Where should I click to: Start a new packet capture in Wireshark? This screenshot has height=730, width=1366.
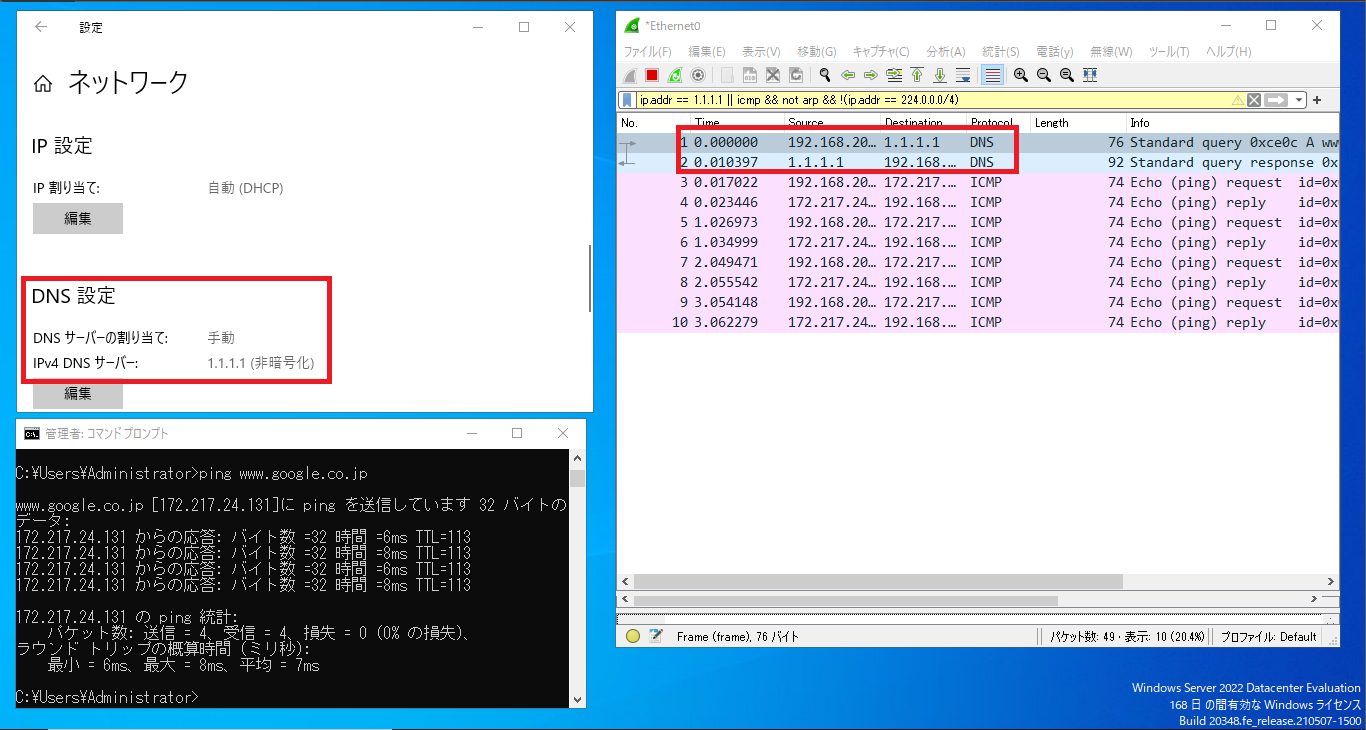630,75
